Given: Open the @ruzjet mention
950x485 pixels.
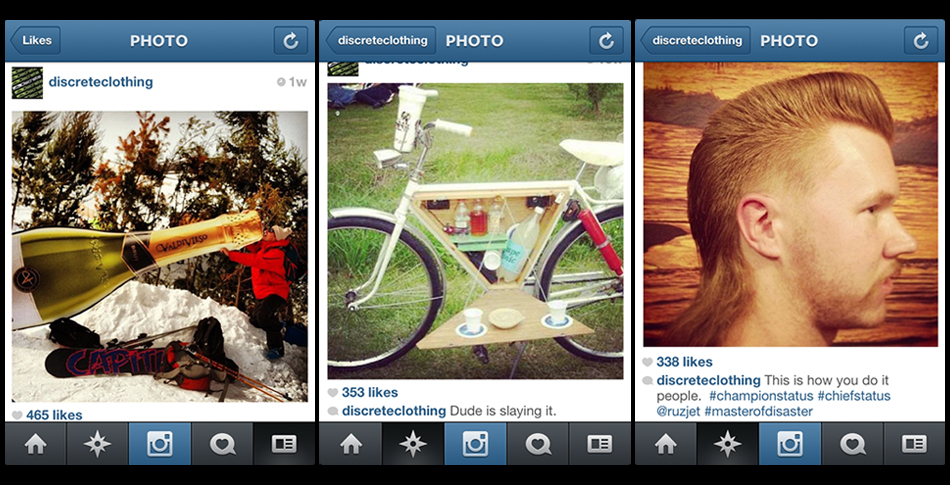Looking at the screenshot, I should click(679, 412).
